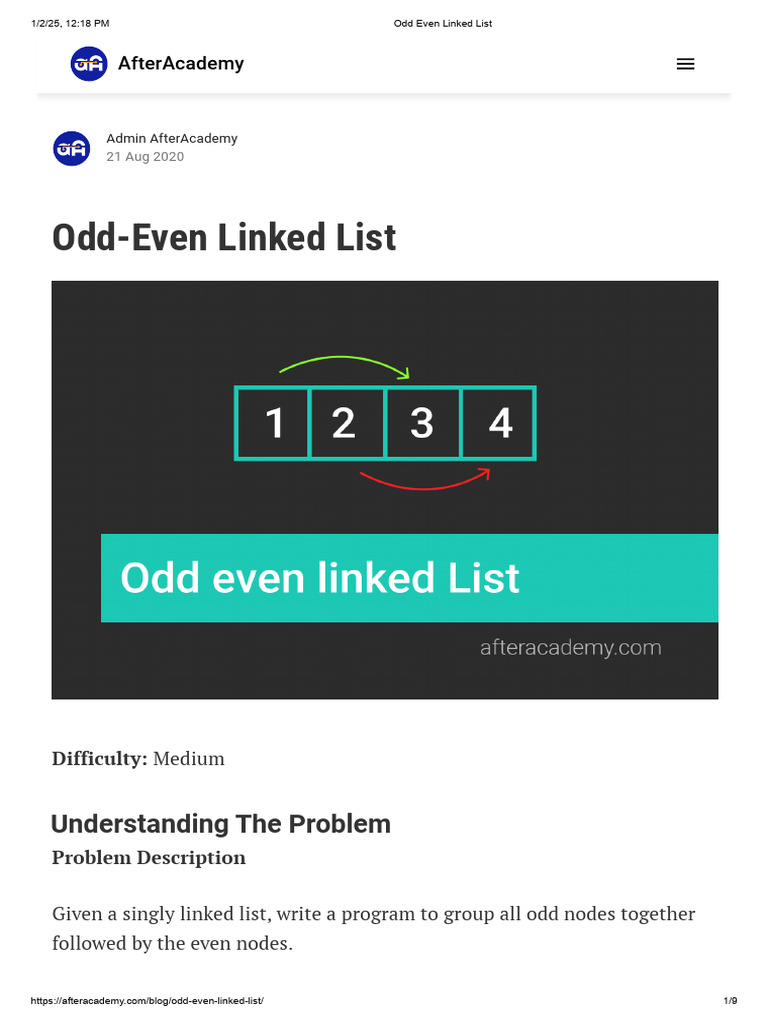Click the teal 'Odd even linked List' banner

tap(409, 578)
